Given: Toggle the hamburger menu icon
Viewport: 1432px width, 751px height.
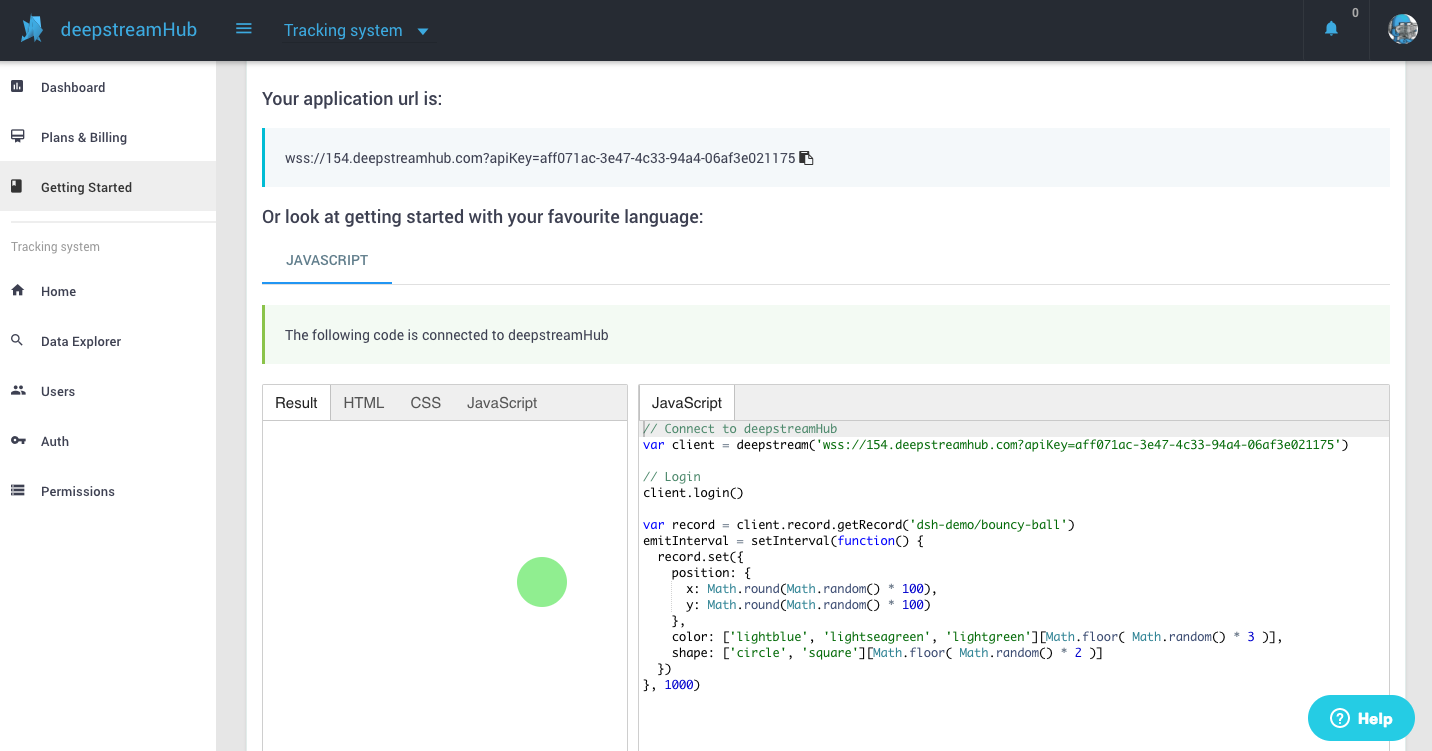Looking at the screenshot, I should pos(243,29).
